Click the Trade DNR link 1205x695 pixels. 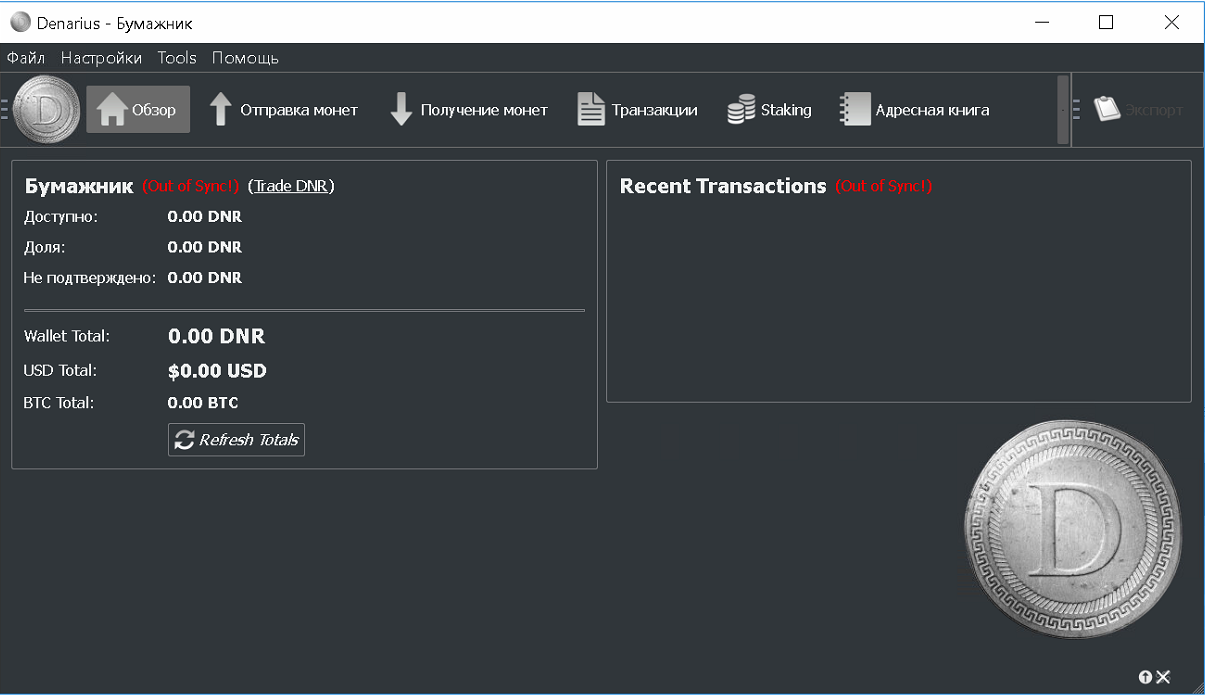click(291, 186)
